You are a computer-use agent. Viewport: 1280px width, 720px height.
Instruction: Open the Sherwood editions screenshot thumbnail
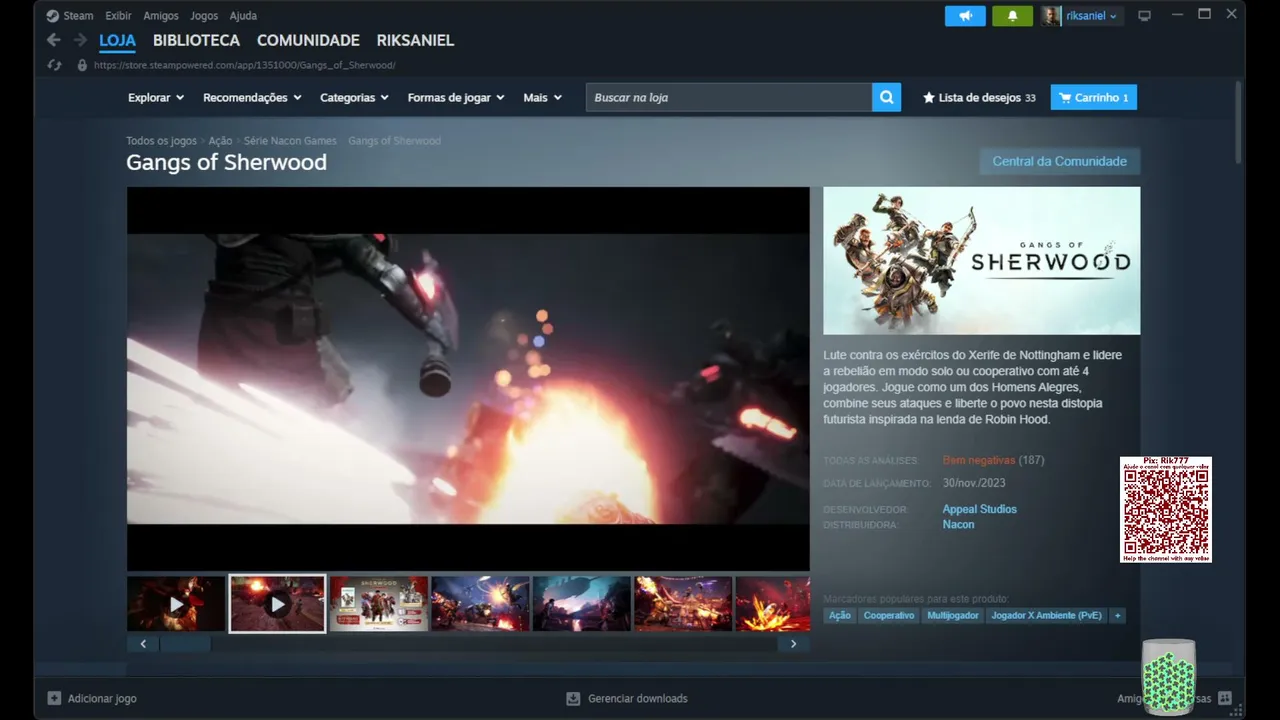379,603
